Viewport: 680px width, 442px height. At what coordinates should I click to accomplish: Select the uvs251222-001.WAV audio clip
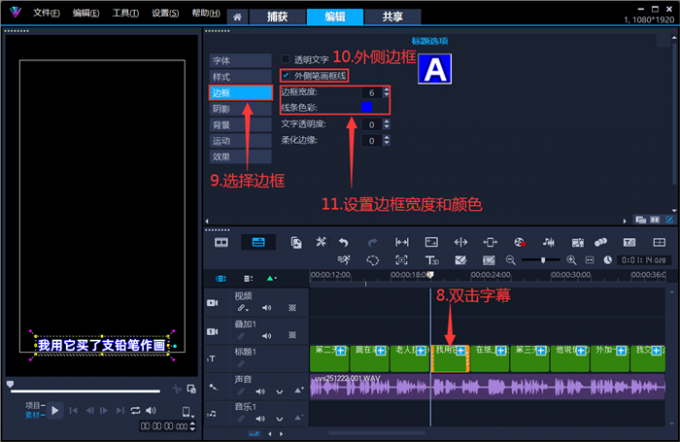[487, 386]
